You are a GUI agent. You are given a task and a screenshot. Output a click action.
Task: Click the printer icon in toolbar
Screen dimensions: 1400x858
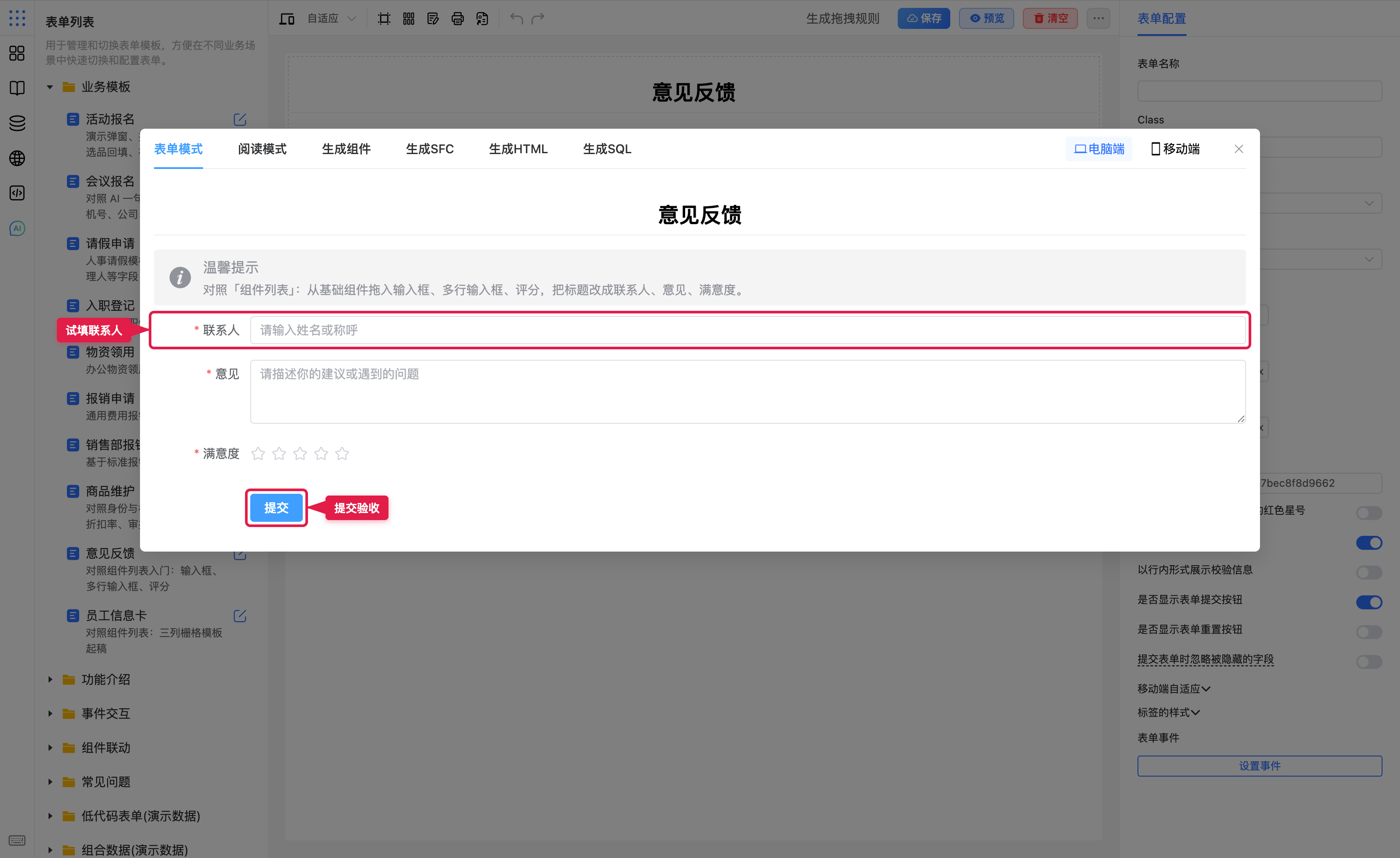coord(457,19)
